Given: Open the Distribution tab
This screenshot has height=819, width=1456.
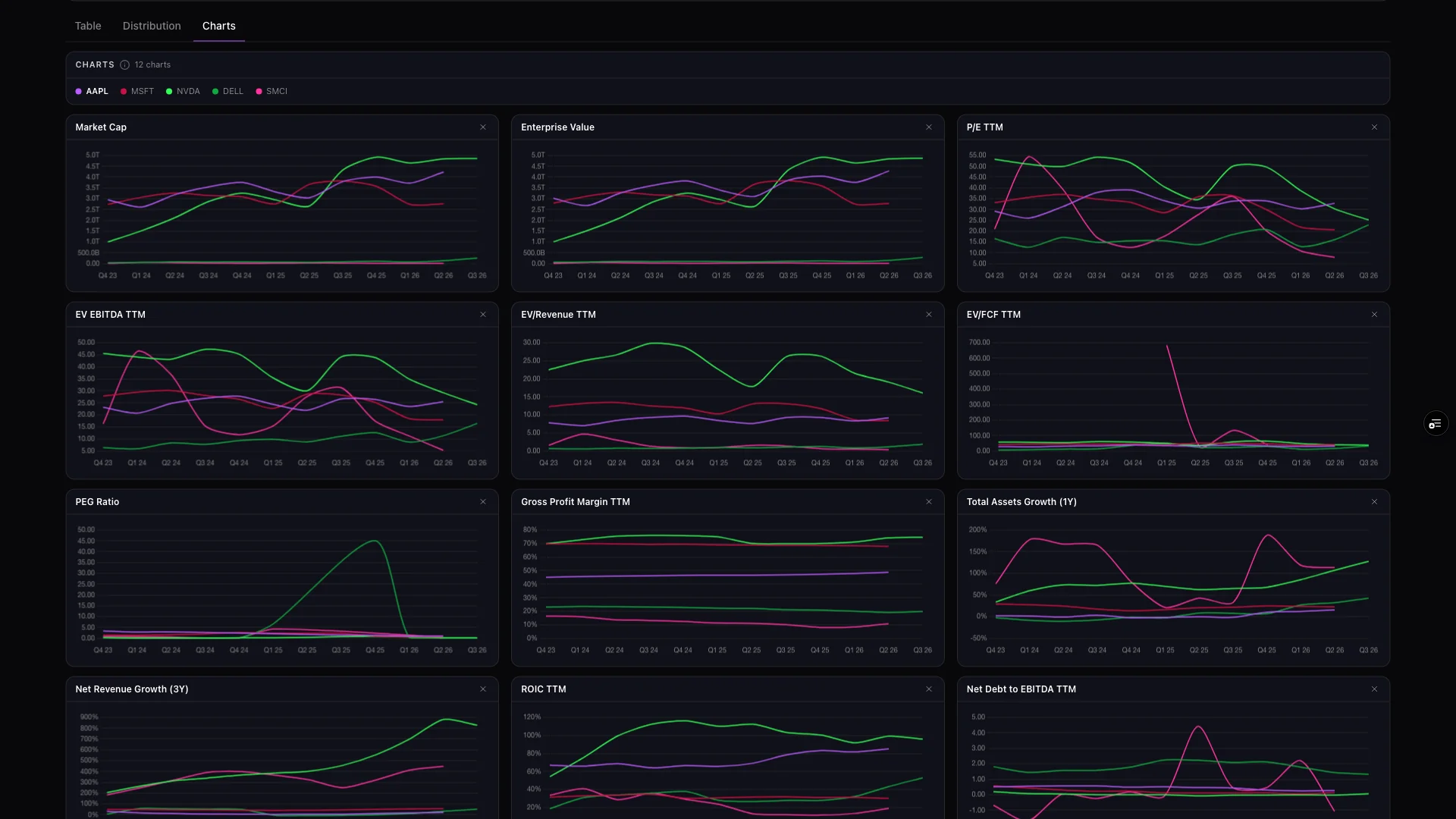Looking at the screenshot, I should 152,26.
